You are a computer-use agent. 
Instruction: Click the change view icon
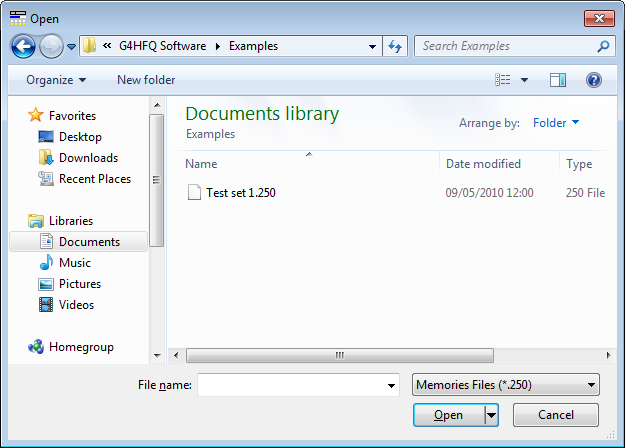pyautogui.click(x=504, y=80)
